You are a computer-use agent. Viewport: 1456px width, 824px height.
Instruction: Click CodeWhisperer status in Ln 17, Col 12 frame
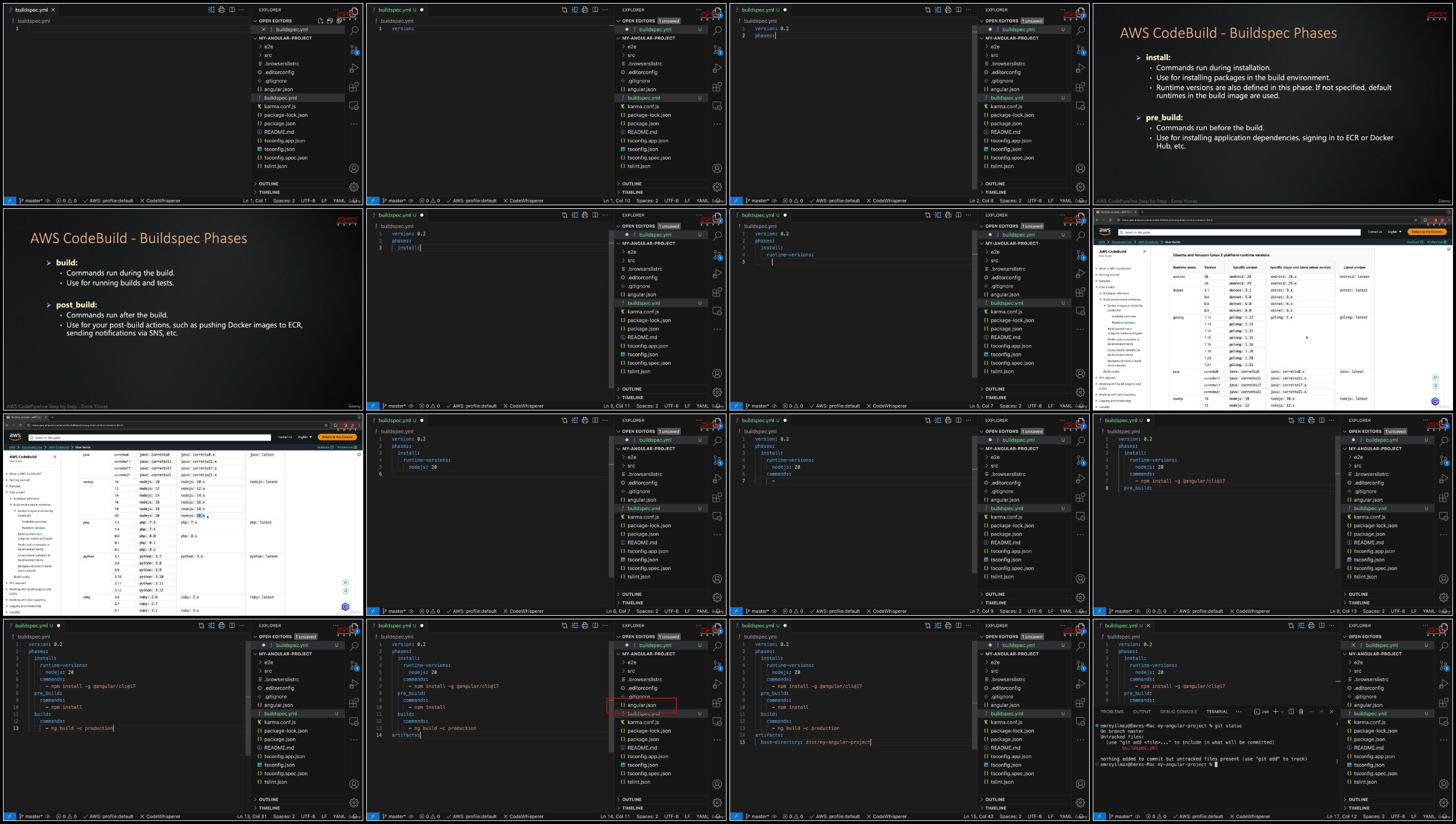pos(1249,817)
